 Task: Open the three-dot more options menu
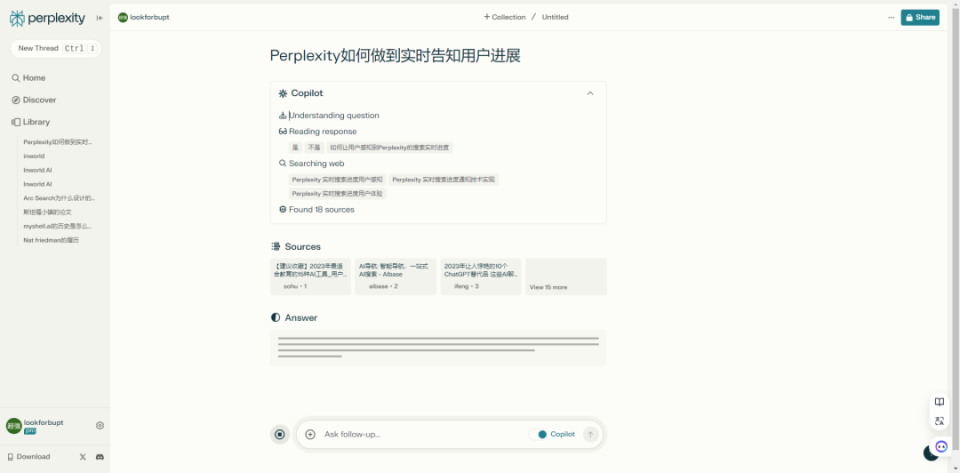pos(891,17)
